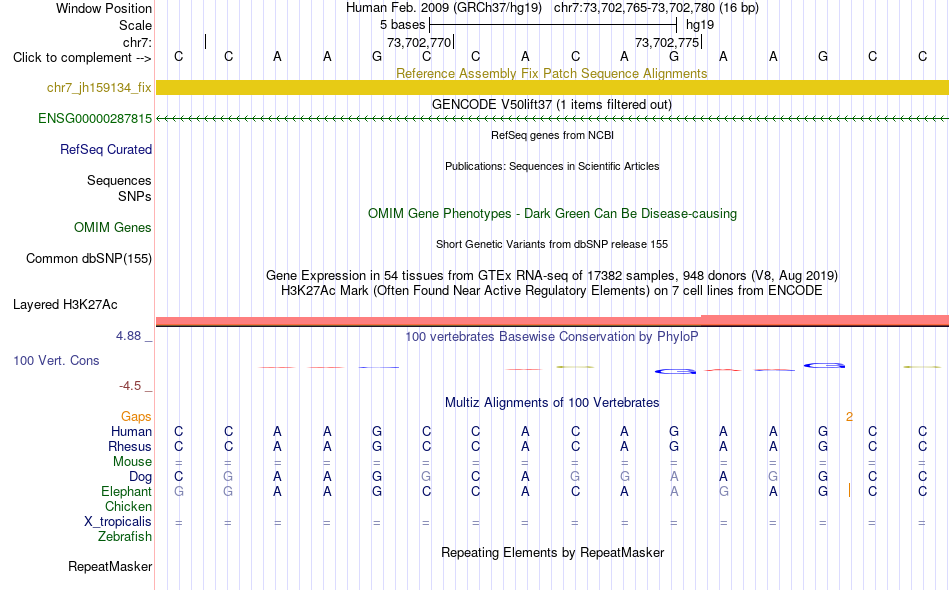Click the -4.5 lower conservation score label
The height and width of the screenshot is (590, 950).
click(x=130, y=386)
